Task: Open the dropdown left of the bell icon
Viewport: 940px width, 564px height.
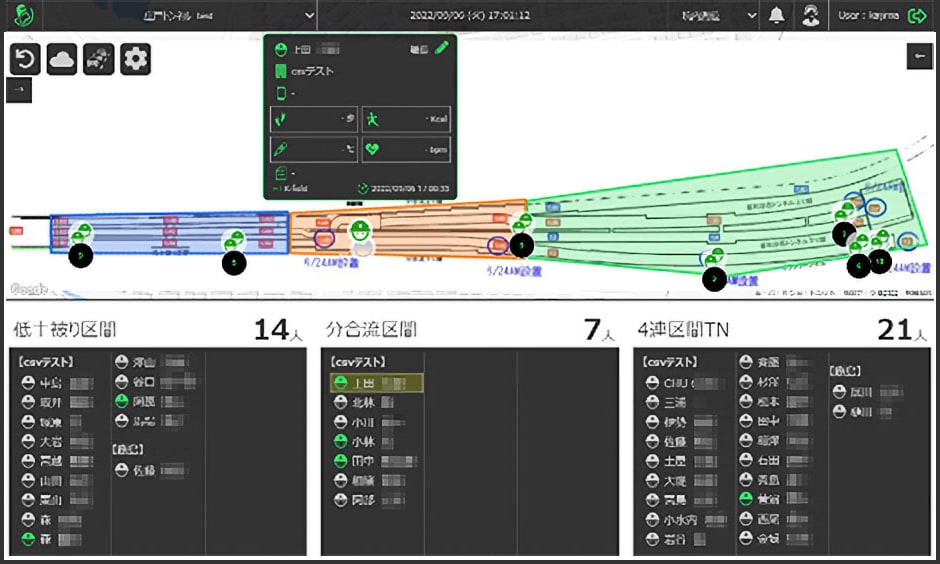Action: coord(714,16)
